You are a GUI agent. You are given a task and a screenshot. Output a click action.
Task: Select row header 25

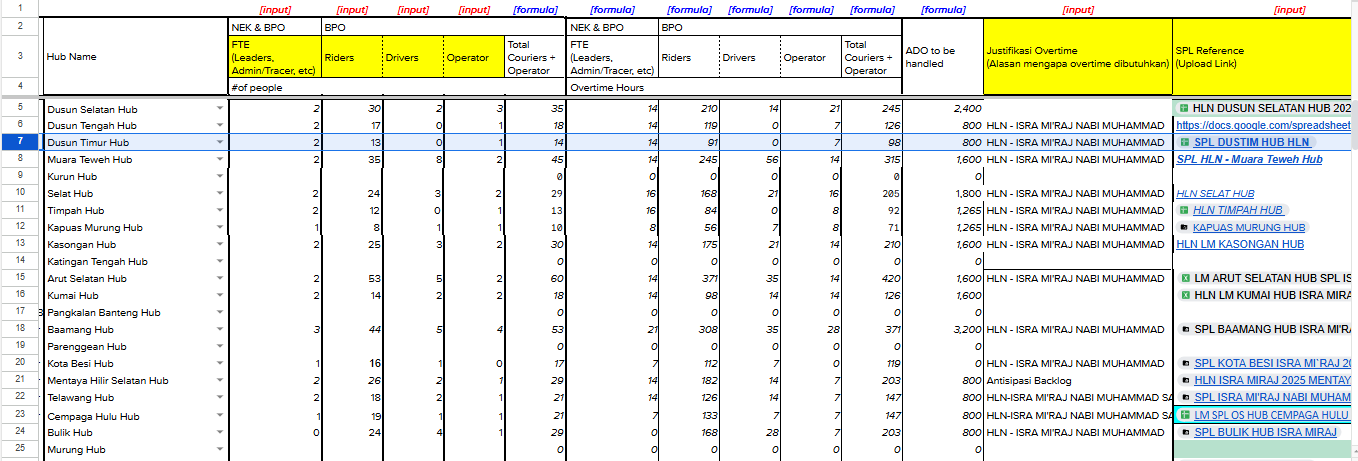(x=19, y=449)
